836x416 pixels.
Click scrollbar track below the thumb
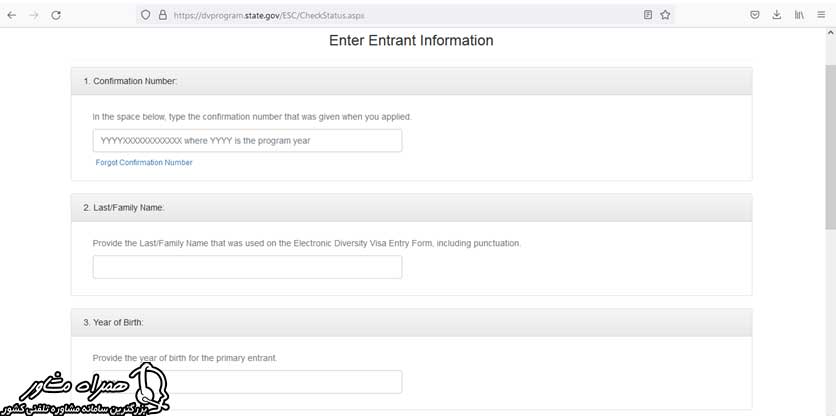(829, 320)
